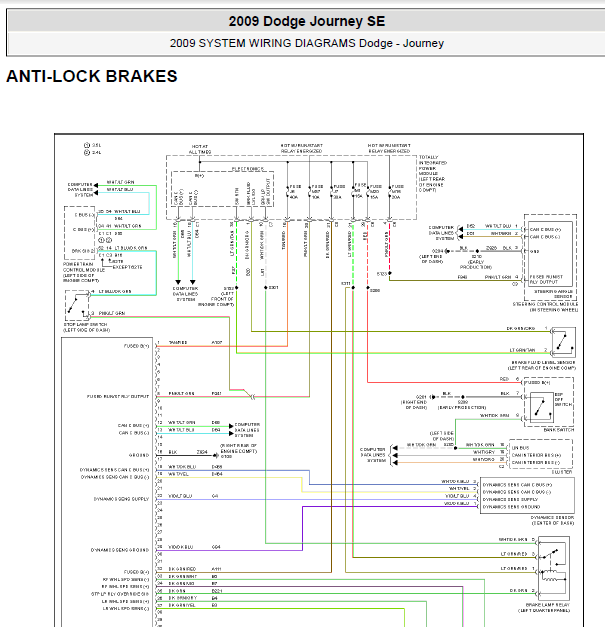The height and width of the screenshot is (627, 605).
Task: Click the '40A' fuse rating
Action: pos(294,197)
